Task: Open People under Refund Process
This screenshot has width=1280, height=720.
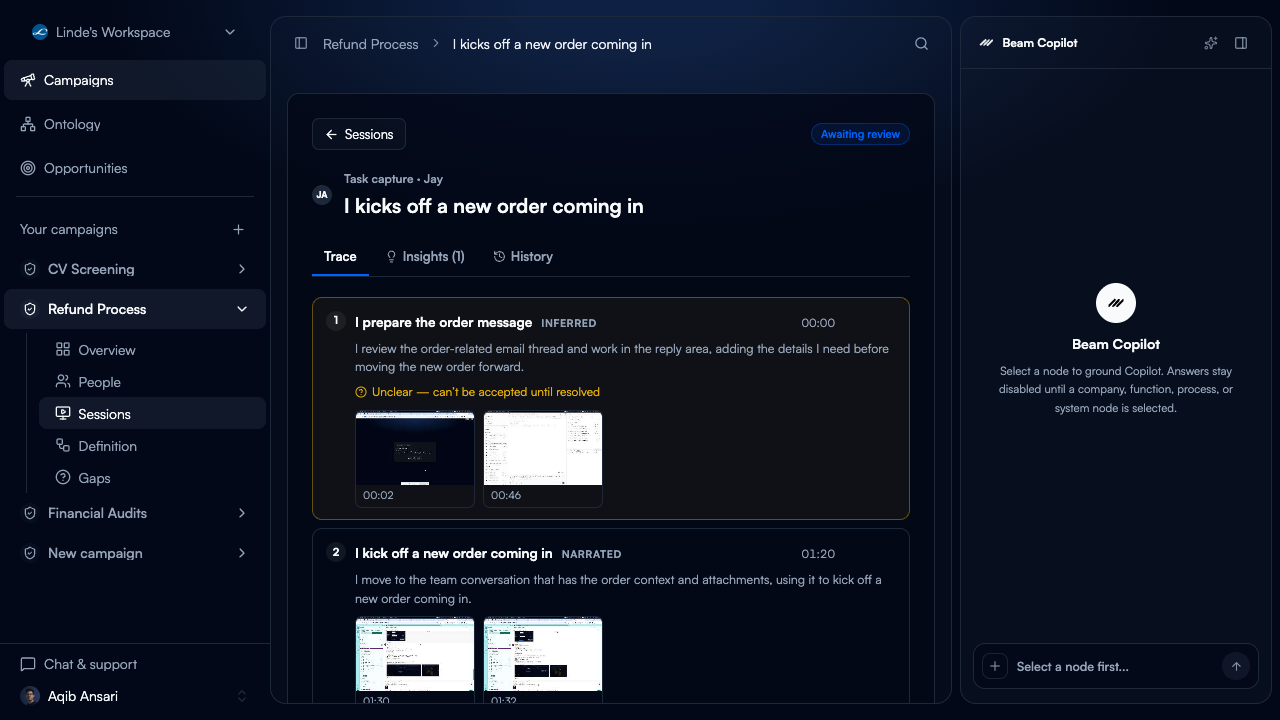Action: coord(152,382)
